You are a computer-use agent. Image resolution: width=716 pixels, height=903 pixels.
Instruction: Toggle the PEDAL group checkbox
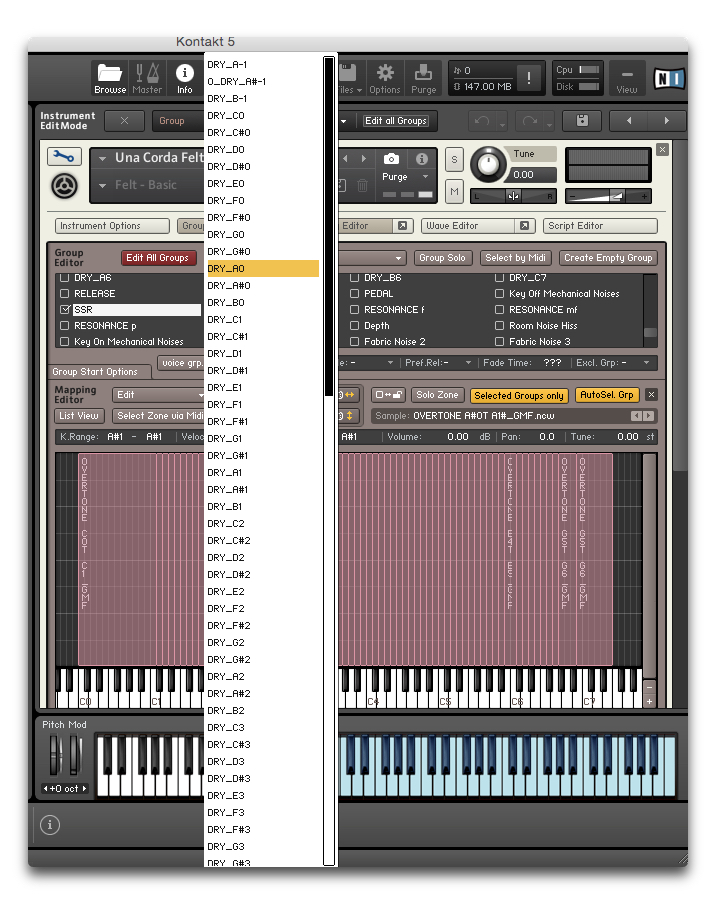click(354, 293)
